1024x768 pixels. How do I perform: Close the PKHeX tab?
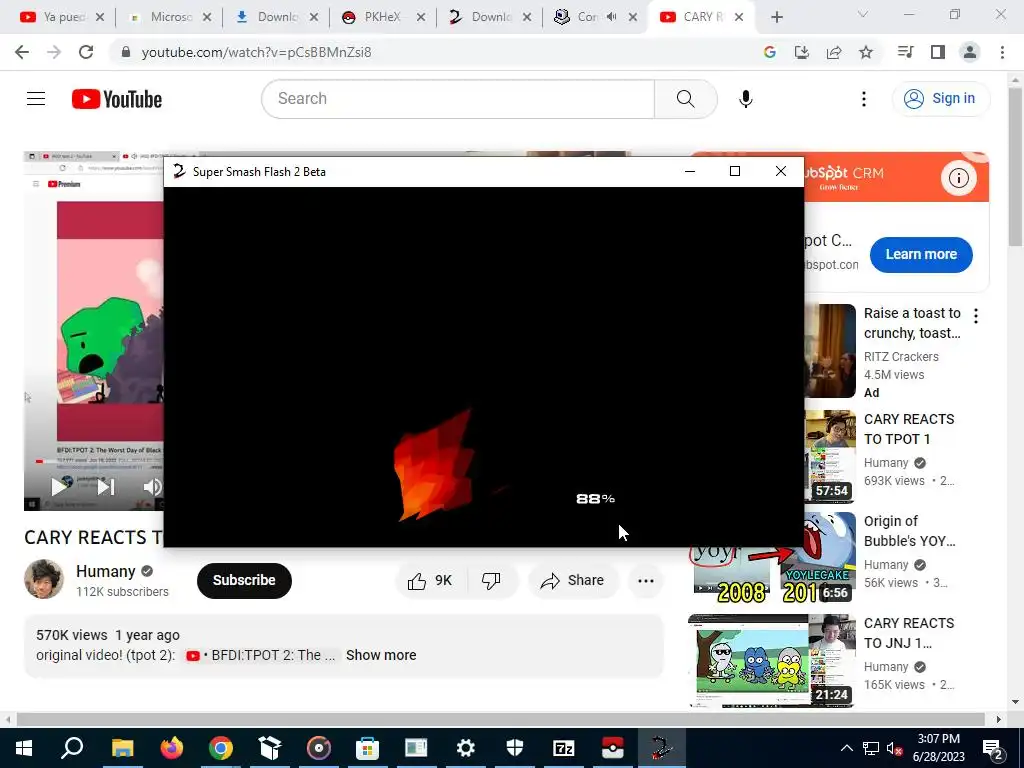click(x=421, y=17)
